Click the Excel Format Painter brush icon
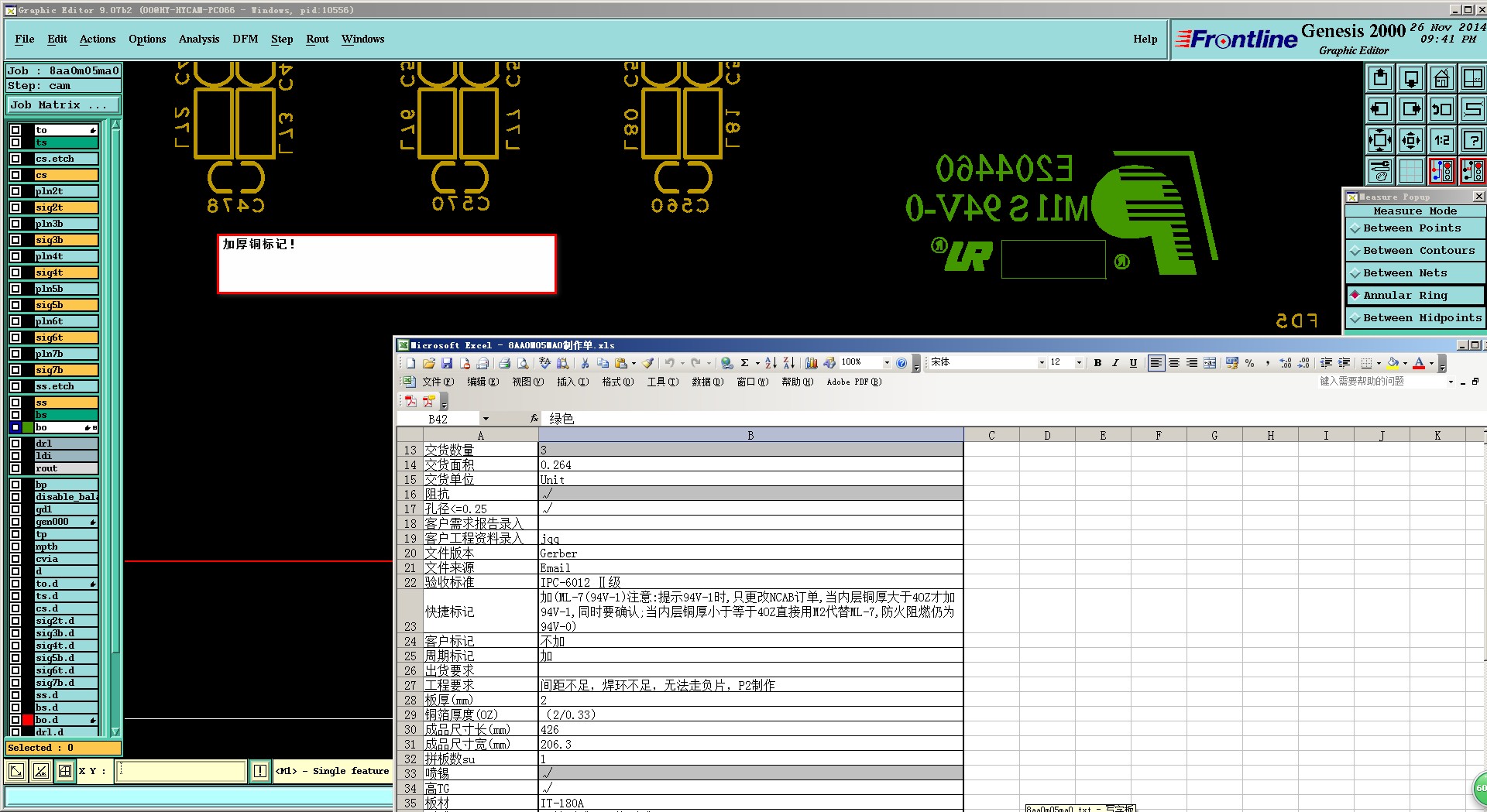 point(647,363)
